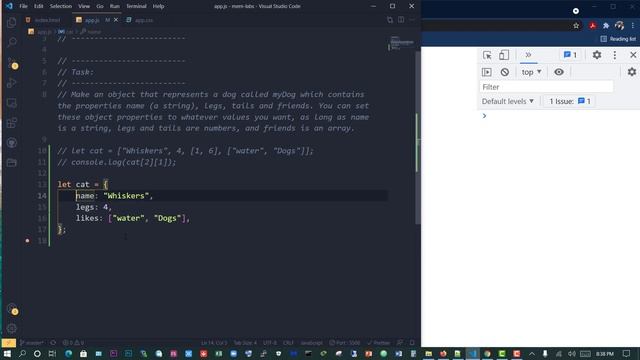Click the remote window indicator in status bar
The width and height of the screenshot is (640, 360).
click(9, 343)
